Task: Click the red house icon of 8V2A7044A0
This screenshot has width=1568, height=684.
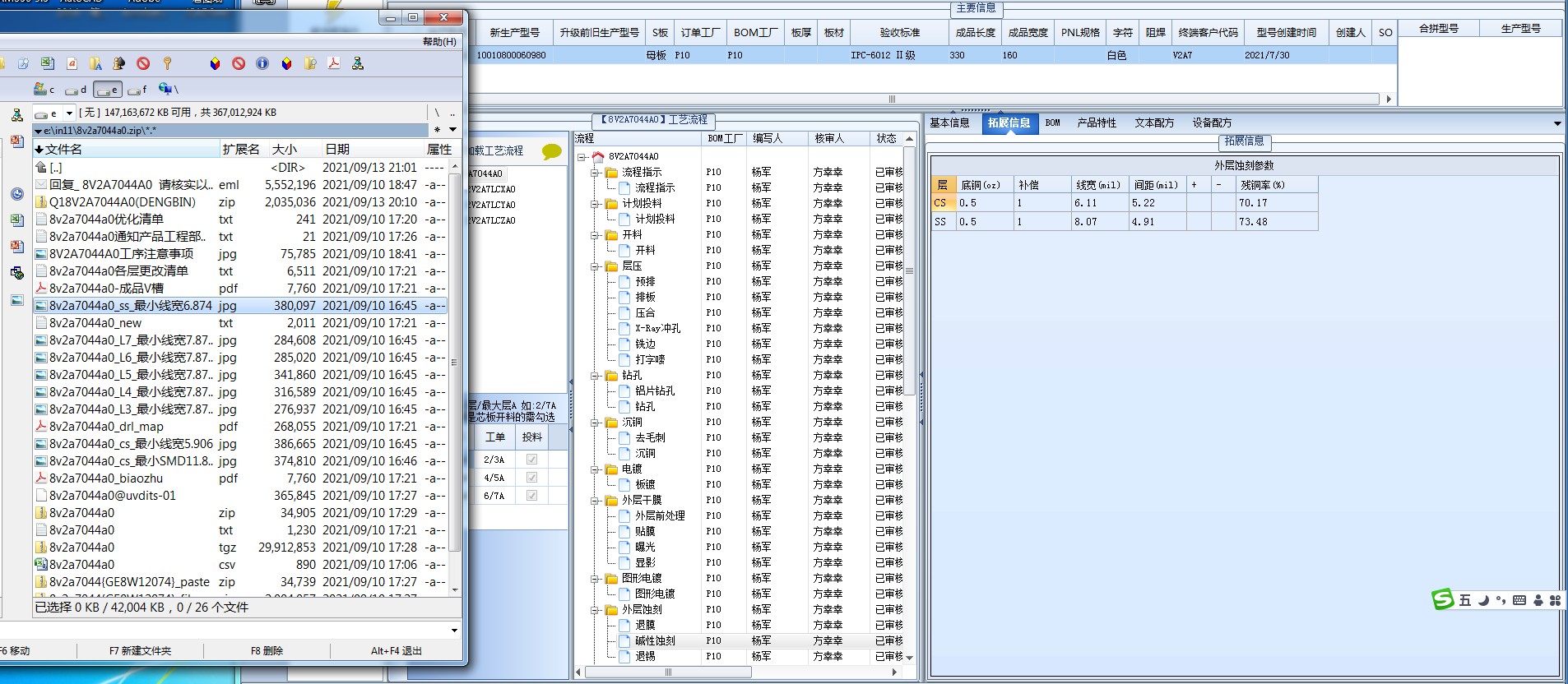Action: (598, 156)
